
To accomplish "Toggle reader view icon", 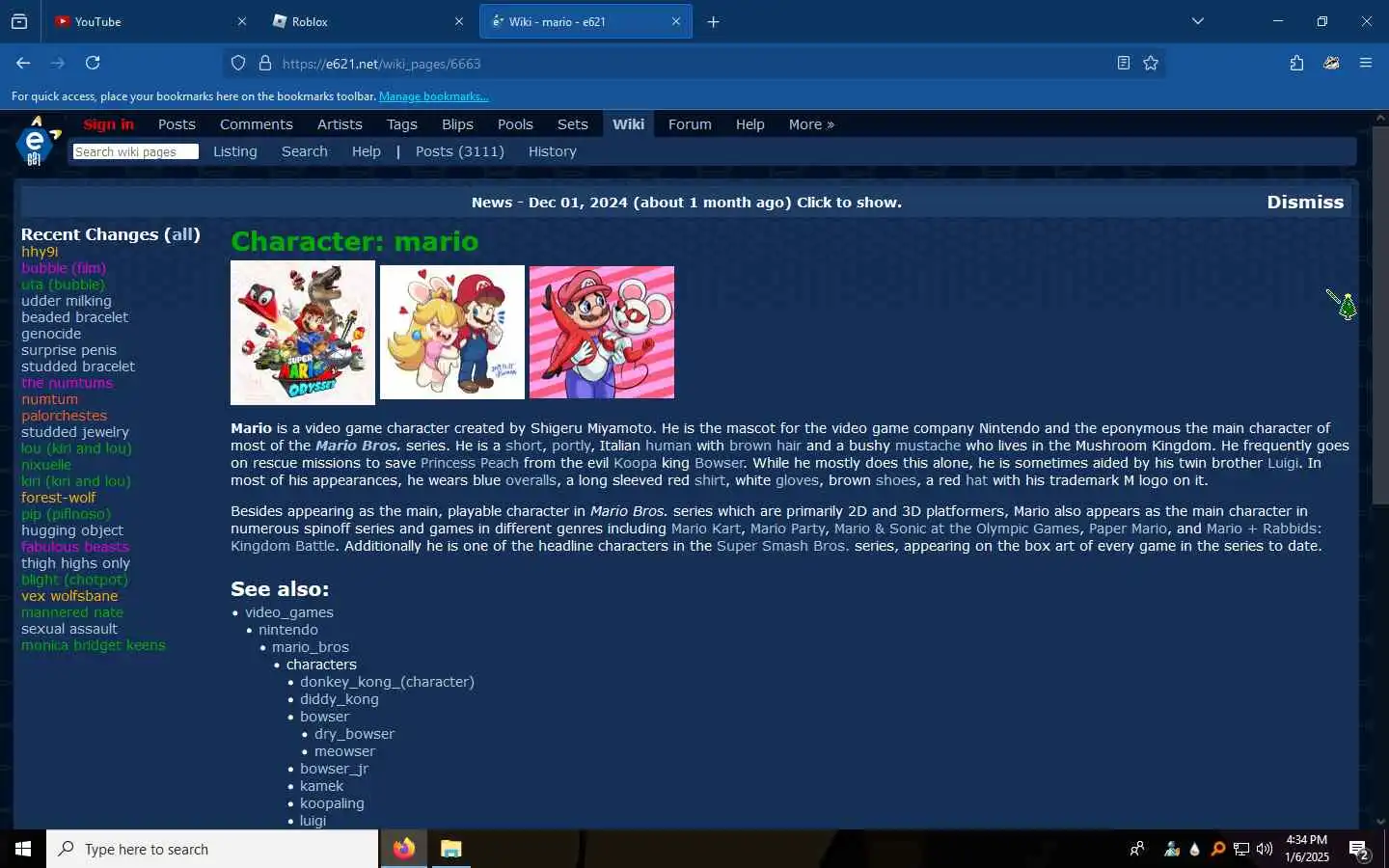I will pyautogui.click(x=1124, y=63).
